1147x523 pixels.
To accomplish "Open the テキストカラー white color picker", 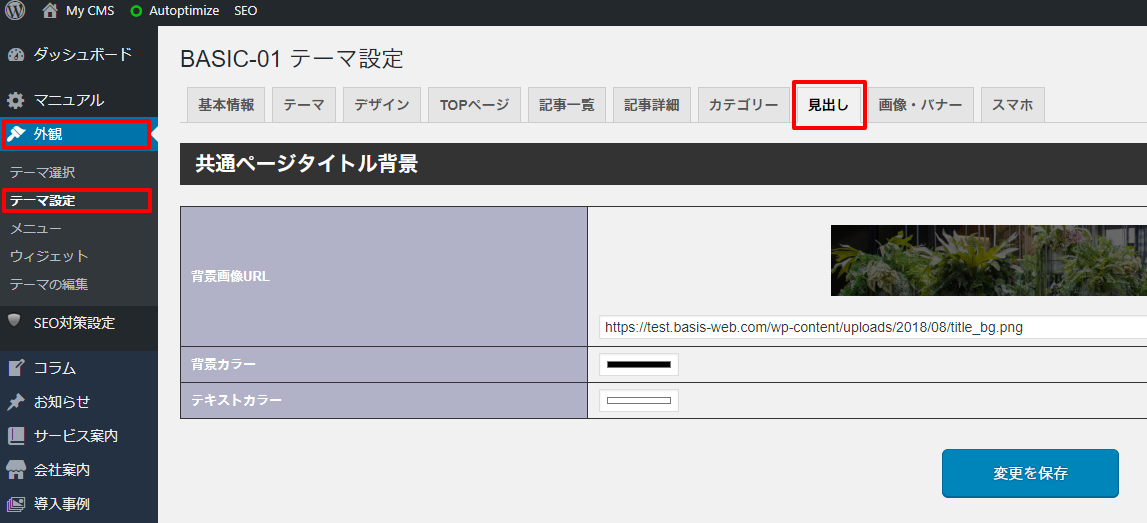I will 639,400.
